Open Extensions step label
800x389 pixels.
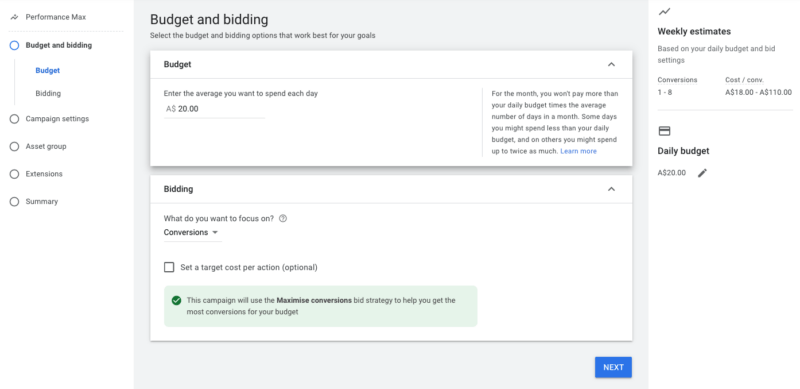44,174
